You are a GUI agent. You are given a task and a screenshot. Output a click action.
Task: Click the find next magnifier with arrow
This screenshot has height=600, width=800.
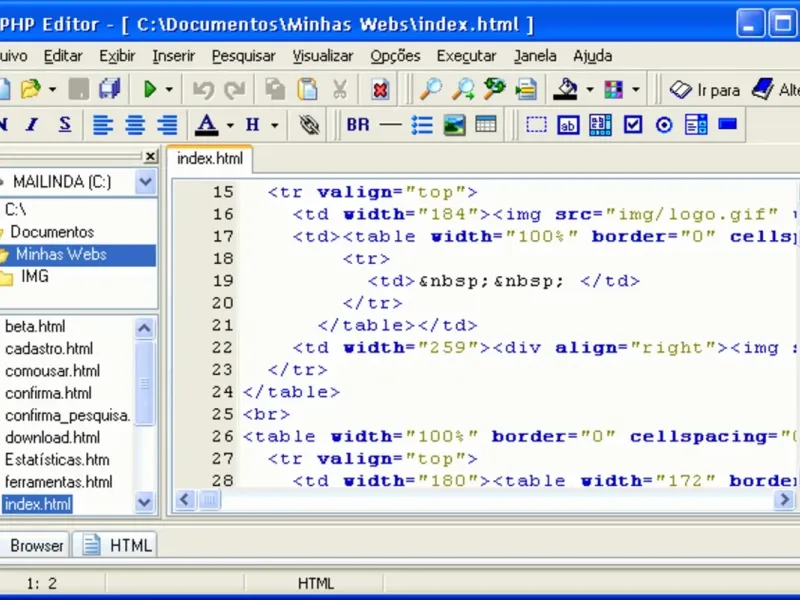(x=463, y=89)
